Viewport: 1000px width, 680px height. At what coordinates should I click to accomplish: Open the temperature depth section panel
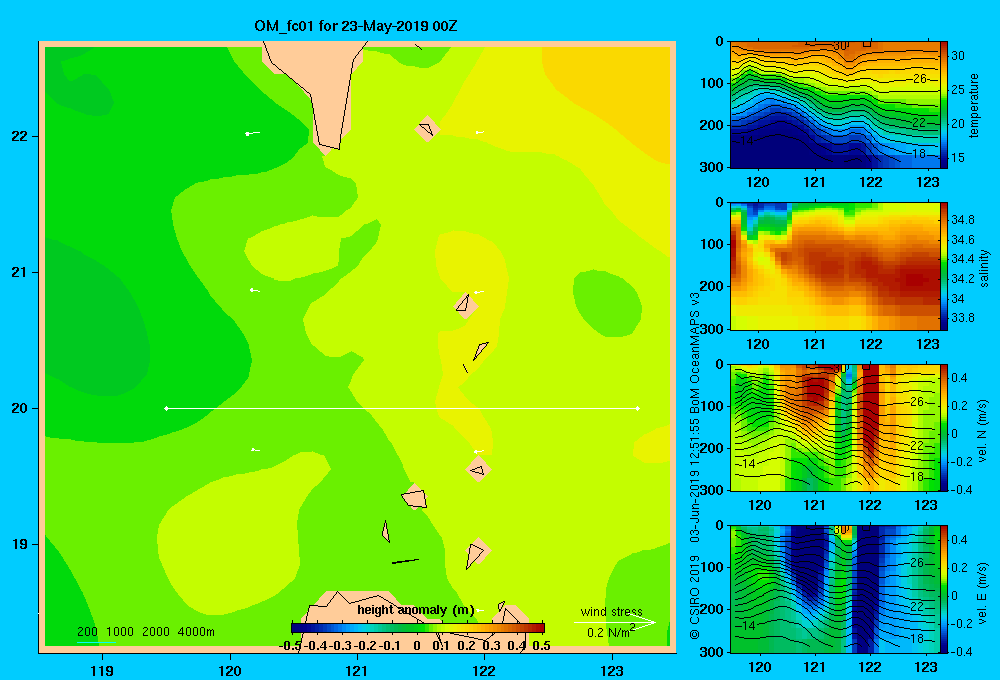click(834, 105)
